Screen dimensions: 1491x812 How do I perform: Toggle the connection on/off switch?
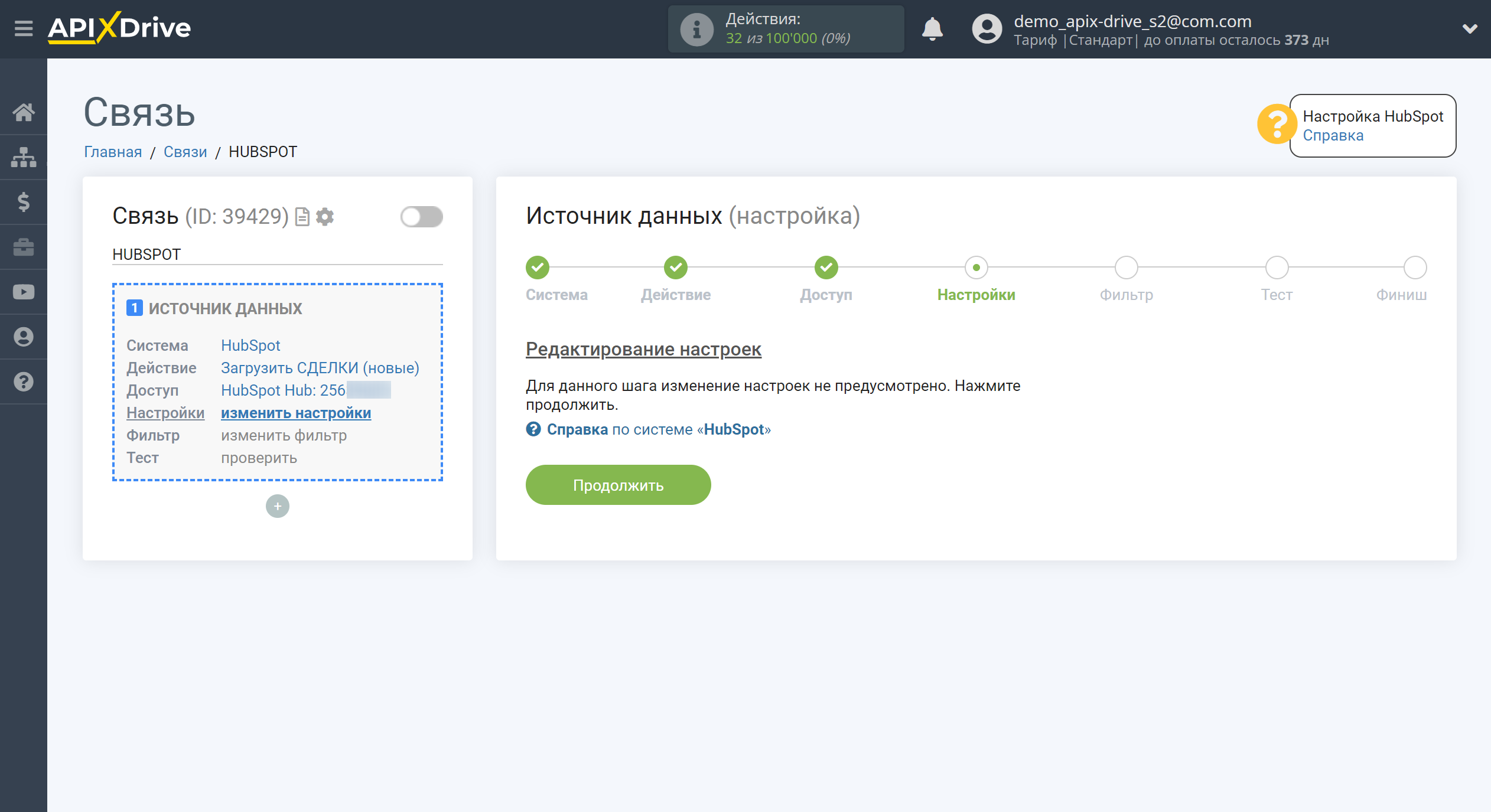[x=421, y=217]
